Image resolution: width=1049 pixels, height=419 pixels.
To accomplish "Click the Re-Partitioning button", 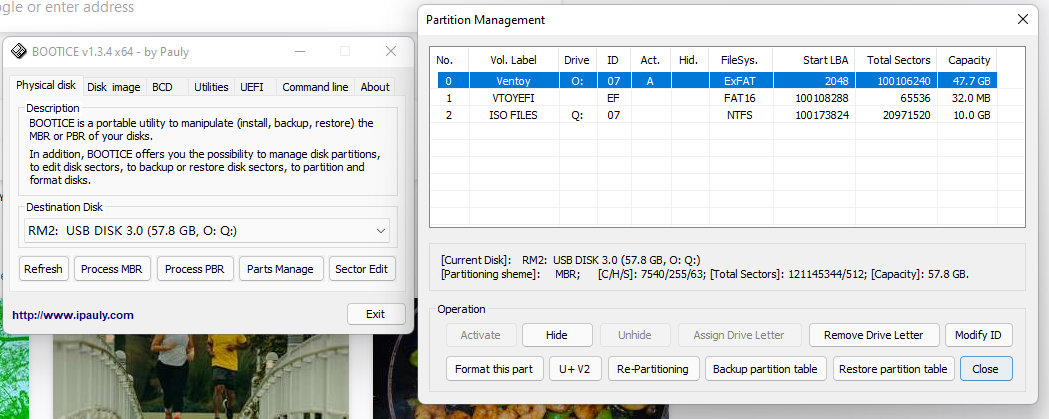I will [x=653, y=369].
